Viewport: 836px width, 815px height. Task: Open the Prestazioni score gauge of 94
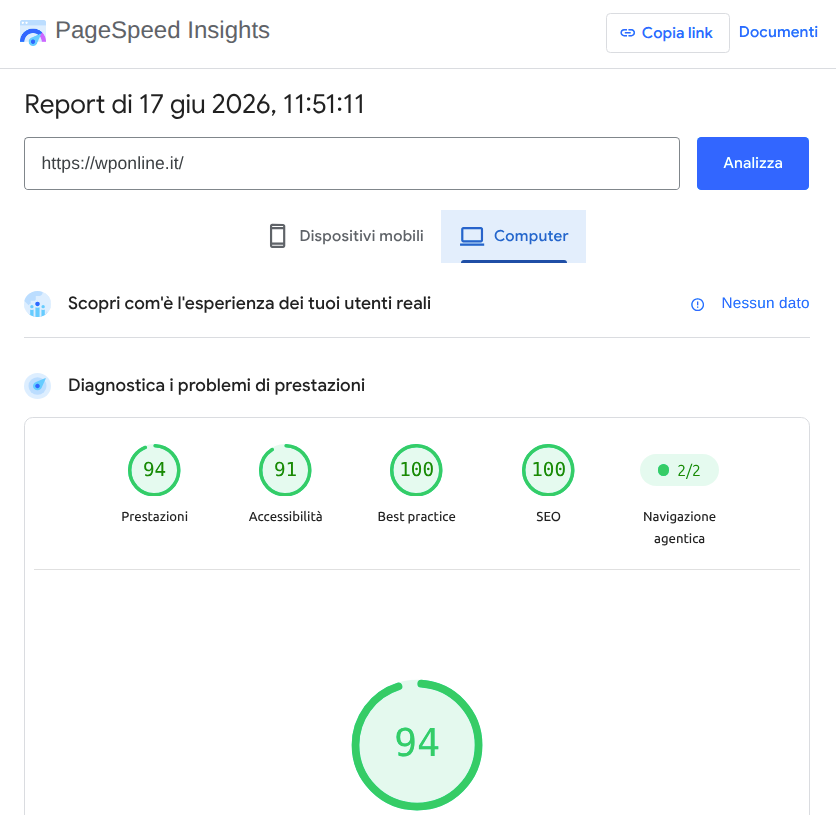pyautogui.click(x=154, y=470)
